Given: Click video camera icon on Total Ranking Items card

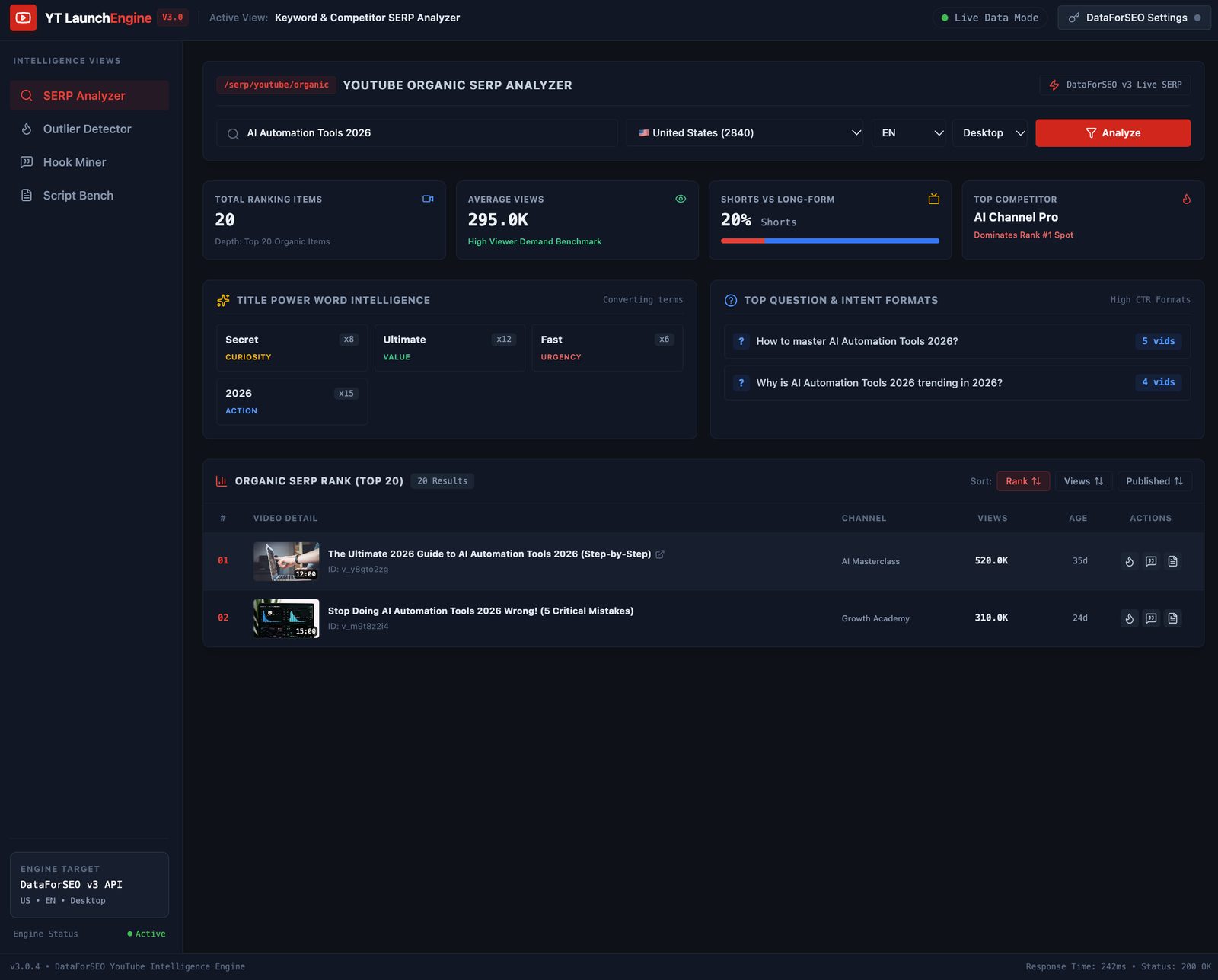Looking at the screenshot, I should [428, 199].
